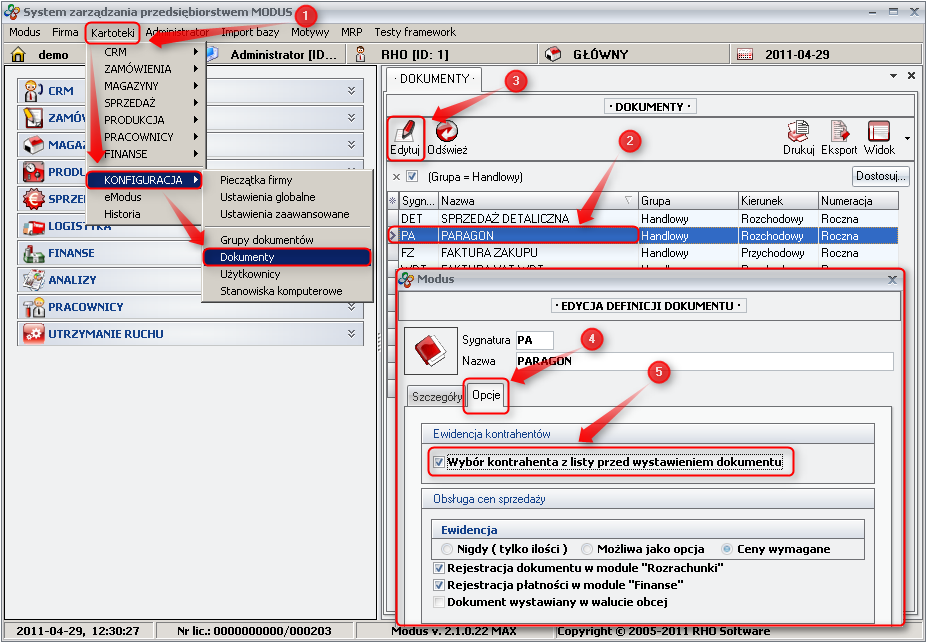
Task: Expand the ZAMÓWIENIA panel chevron
Action: pyautogui.click(x=352, y=118)
